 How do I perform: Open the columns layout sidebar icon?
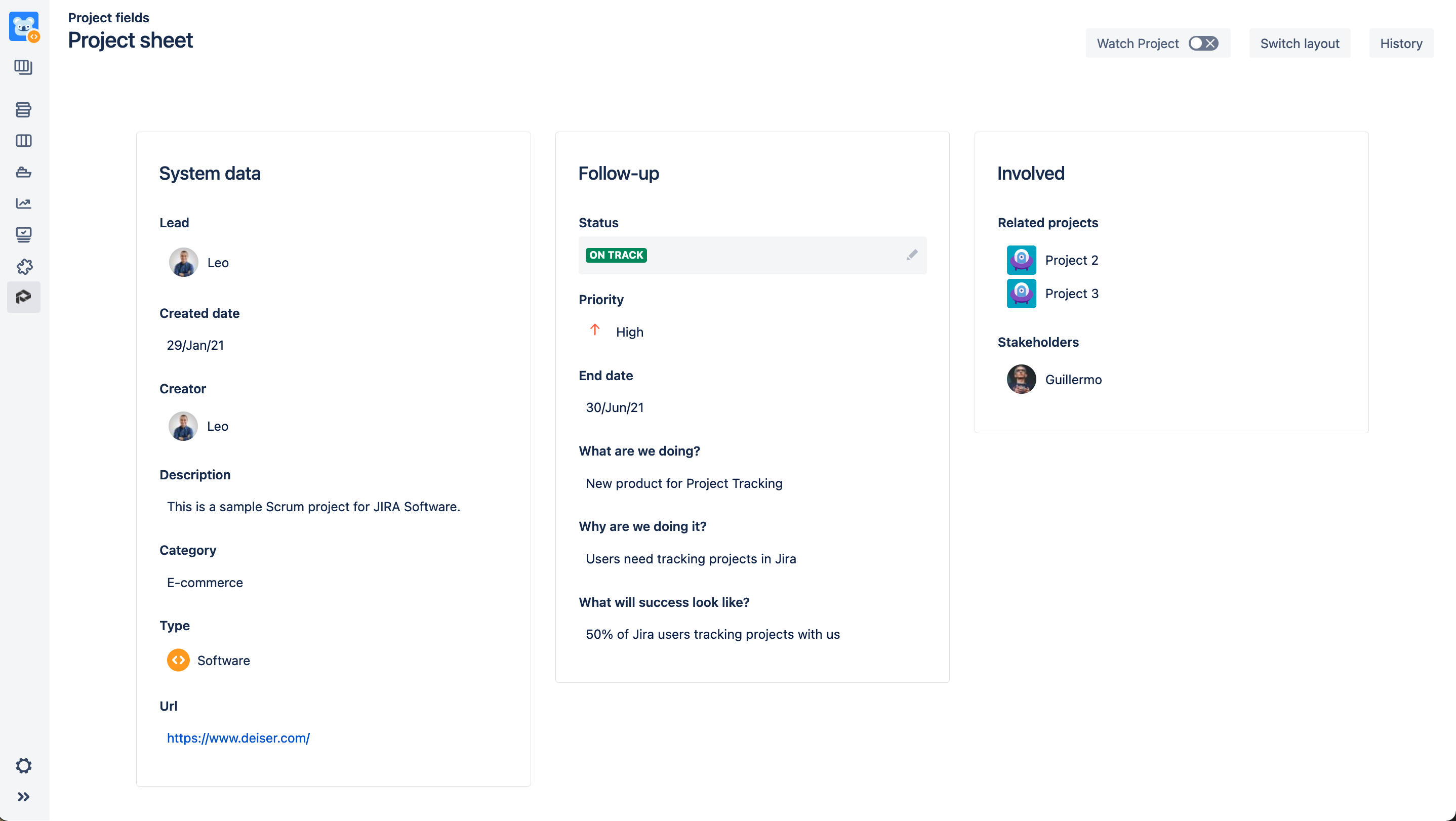pos(23,141)
